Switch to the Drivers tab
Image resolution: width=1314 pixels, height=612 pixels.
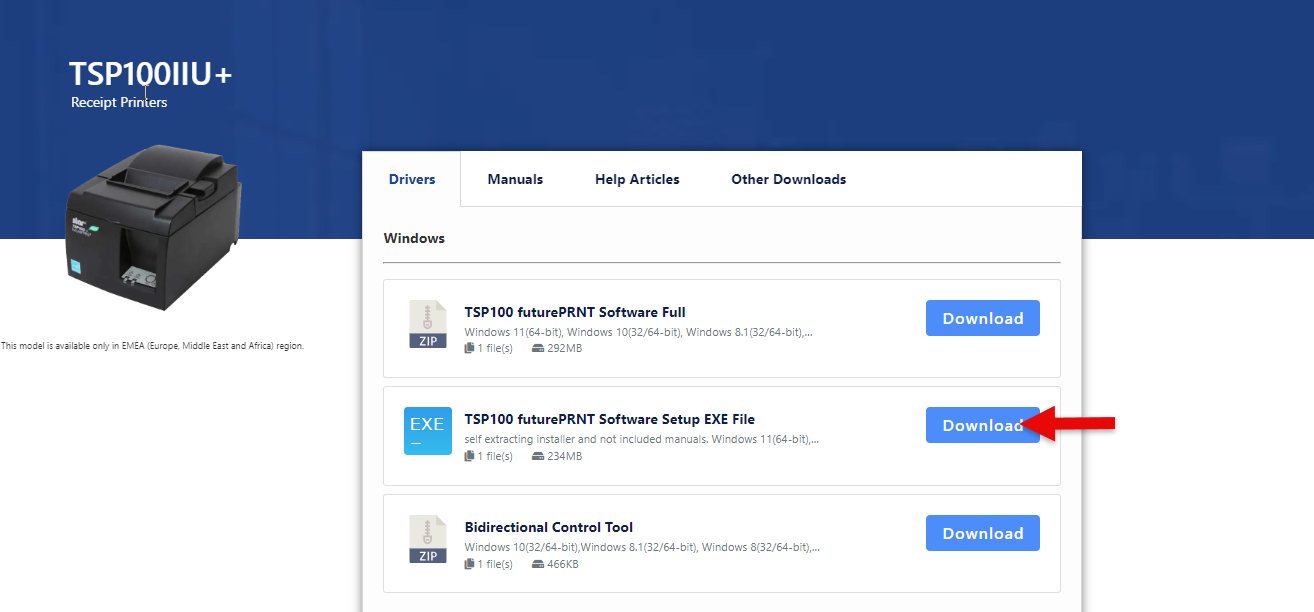(x=412, y=180)
